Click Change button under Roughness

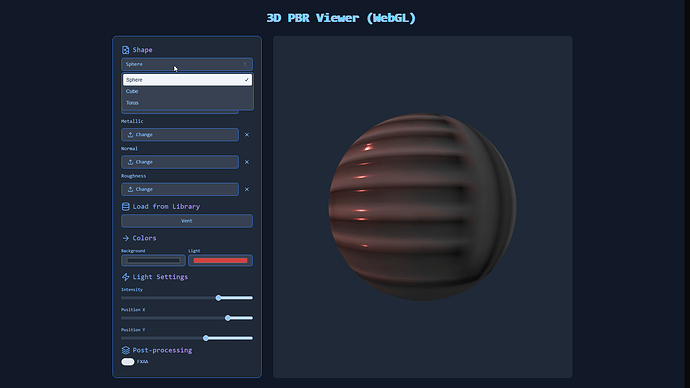180,189
